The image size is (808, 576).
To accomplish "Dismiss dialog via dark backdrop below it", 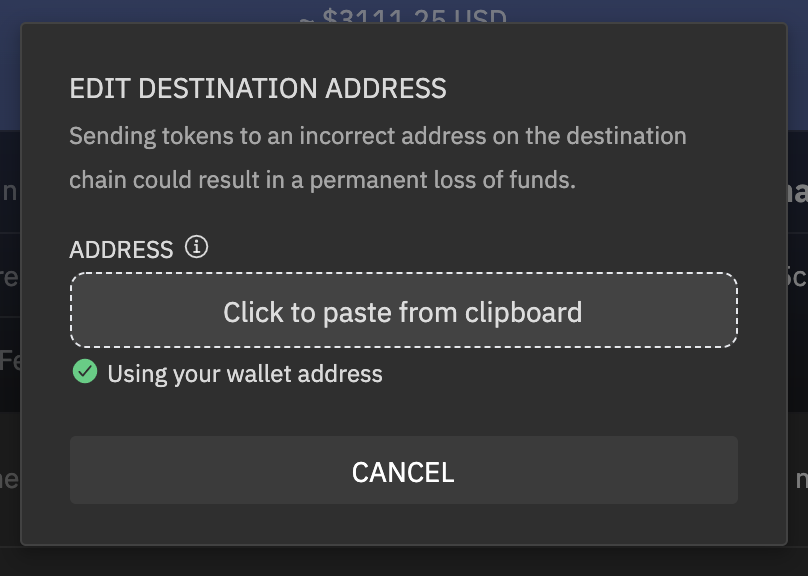I will pos(404,561).
